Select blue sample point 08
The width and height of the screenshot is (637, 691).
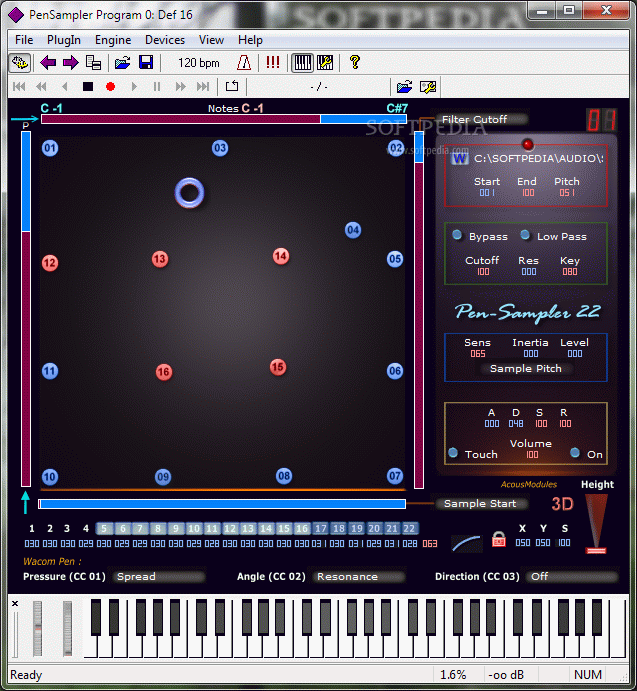tap(284, 476)
